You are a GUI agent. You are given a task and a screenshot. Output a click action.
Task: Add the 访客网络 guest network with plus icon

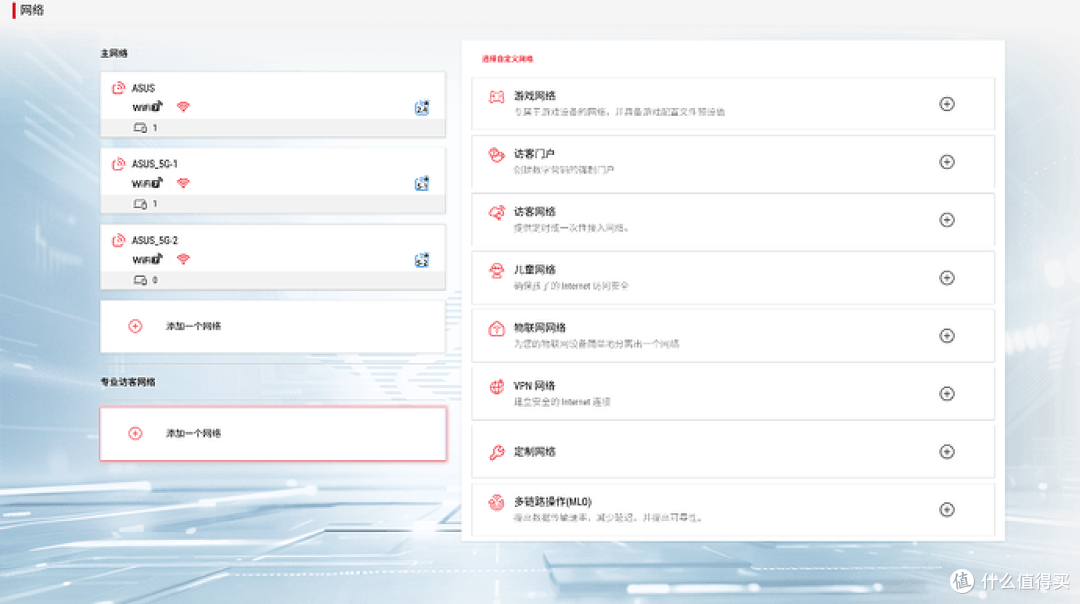click(x=947, y=220)
